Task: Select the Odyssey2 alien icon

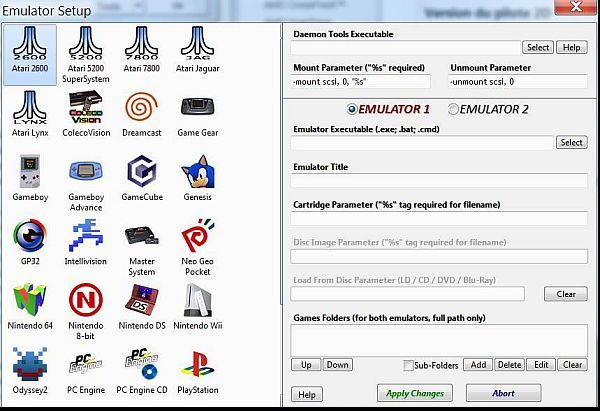Action: 30,364
